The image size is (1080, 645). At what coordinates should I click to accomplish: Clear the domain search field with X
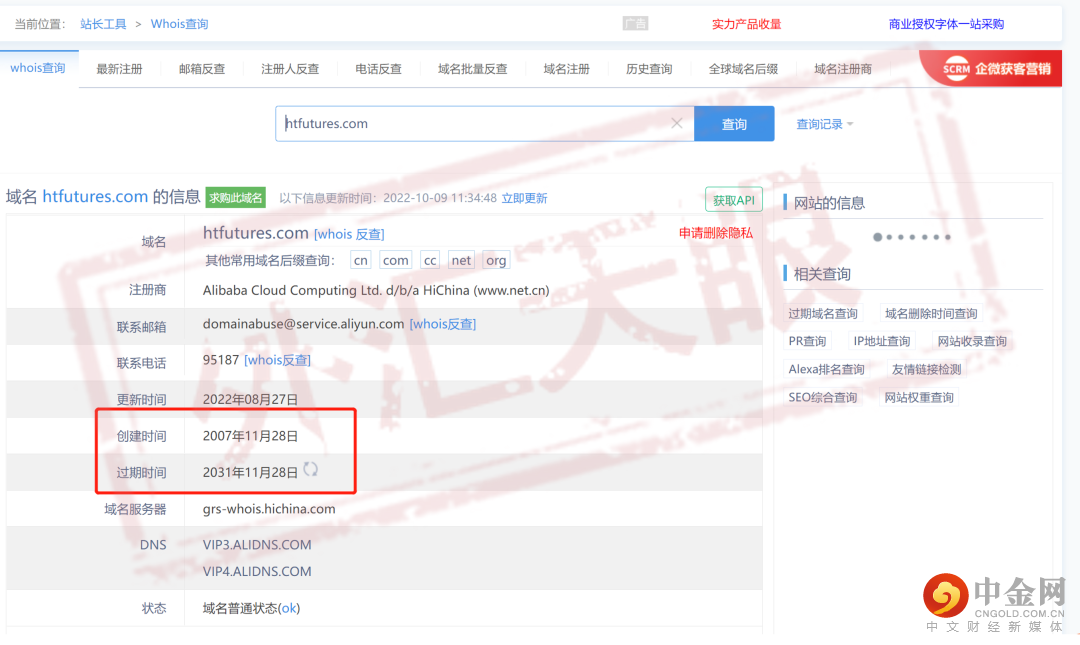[x=676, y=123]
